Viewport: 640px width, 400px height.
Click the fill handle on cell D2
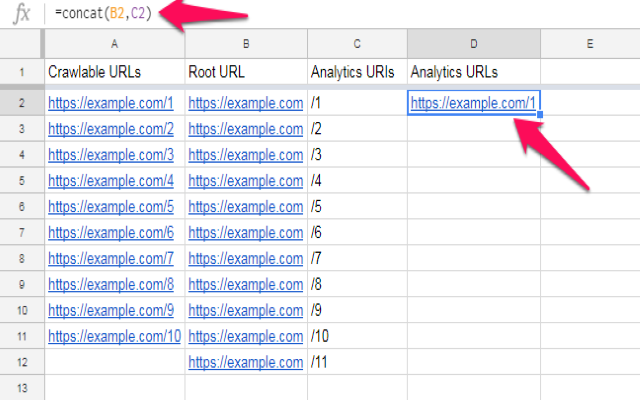[x=540, y=115]
